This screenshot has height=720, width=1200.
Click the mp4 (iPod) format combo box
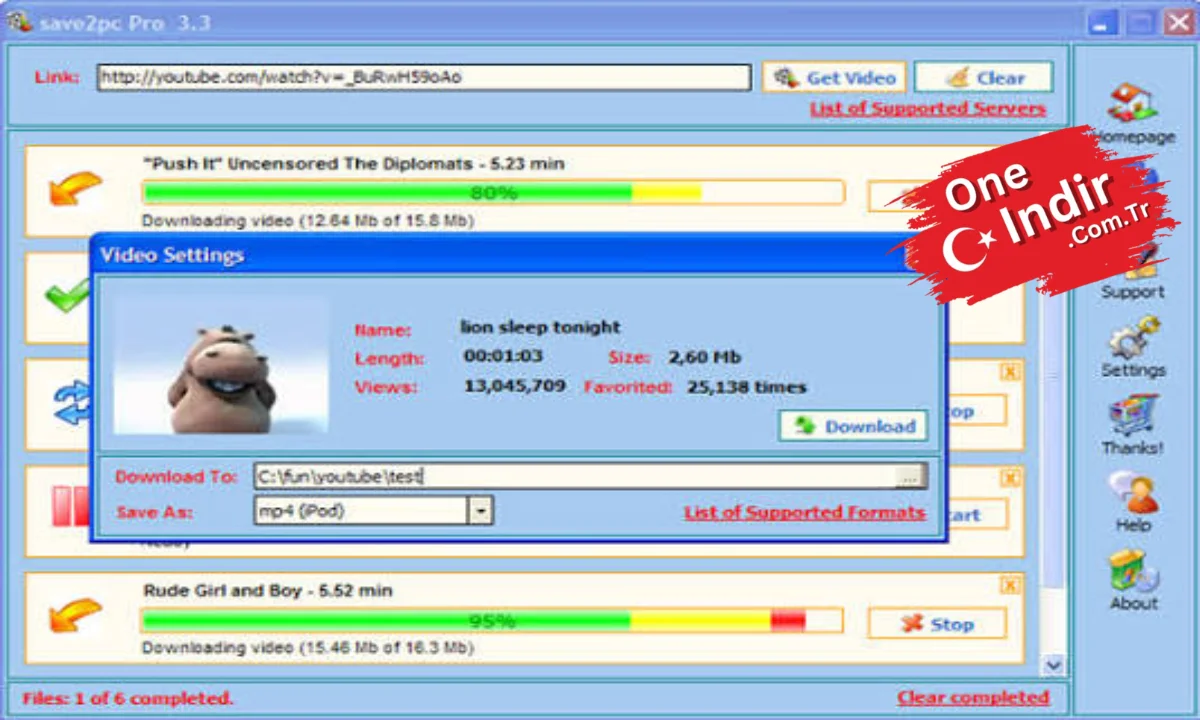coord(374,511)
